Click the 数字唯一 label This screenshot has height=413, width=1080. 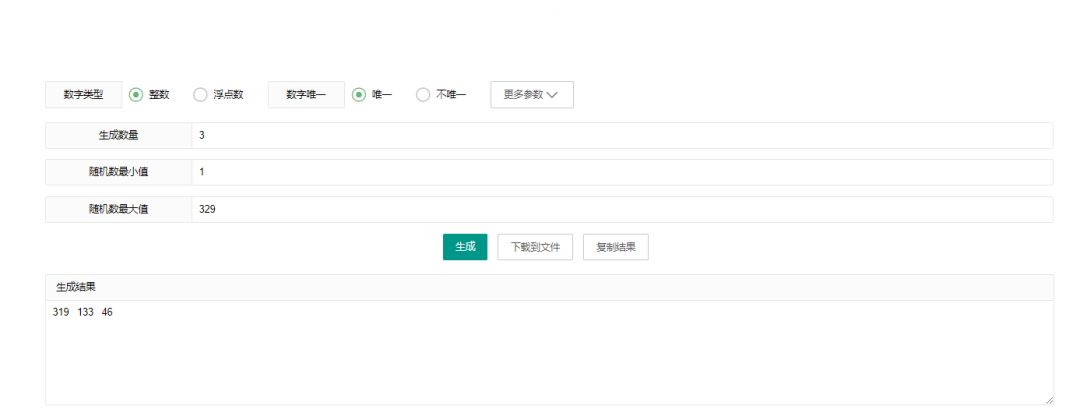click(x=307, y=95)
